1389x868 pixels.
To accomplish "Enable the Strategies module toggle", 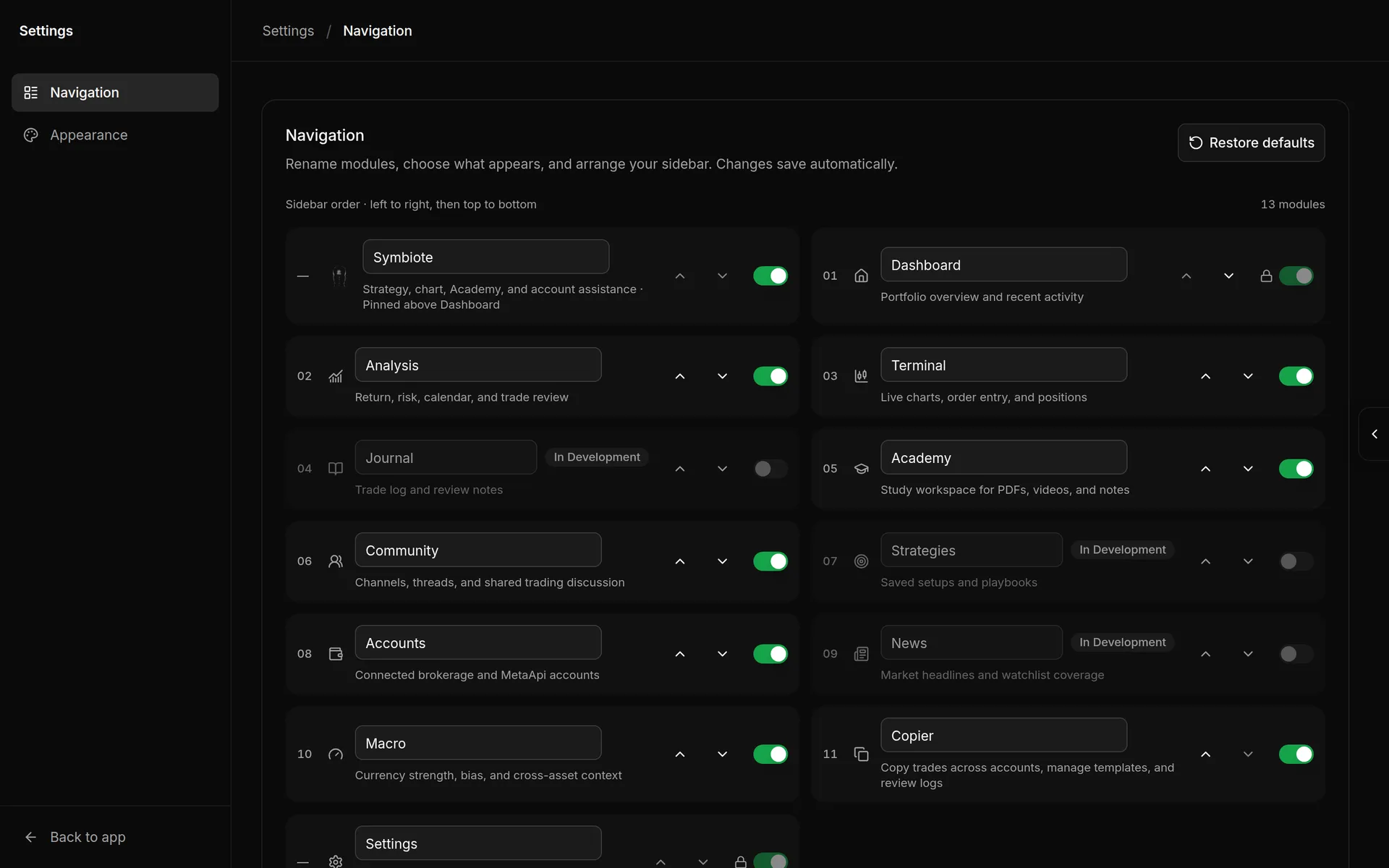I will (x=1296, y=561).
